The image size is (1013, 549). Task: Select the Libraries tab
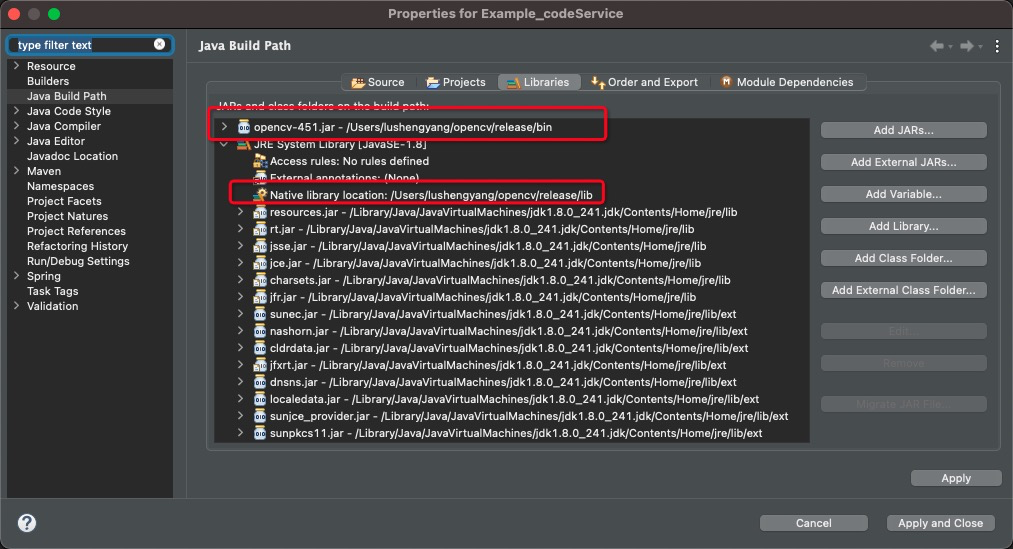(x=539, y=82)
